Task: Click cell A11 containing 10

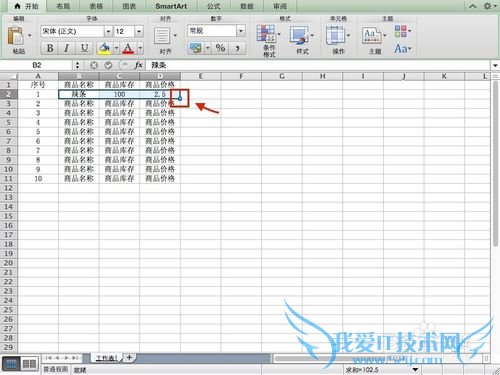Action: pos(38,179)
